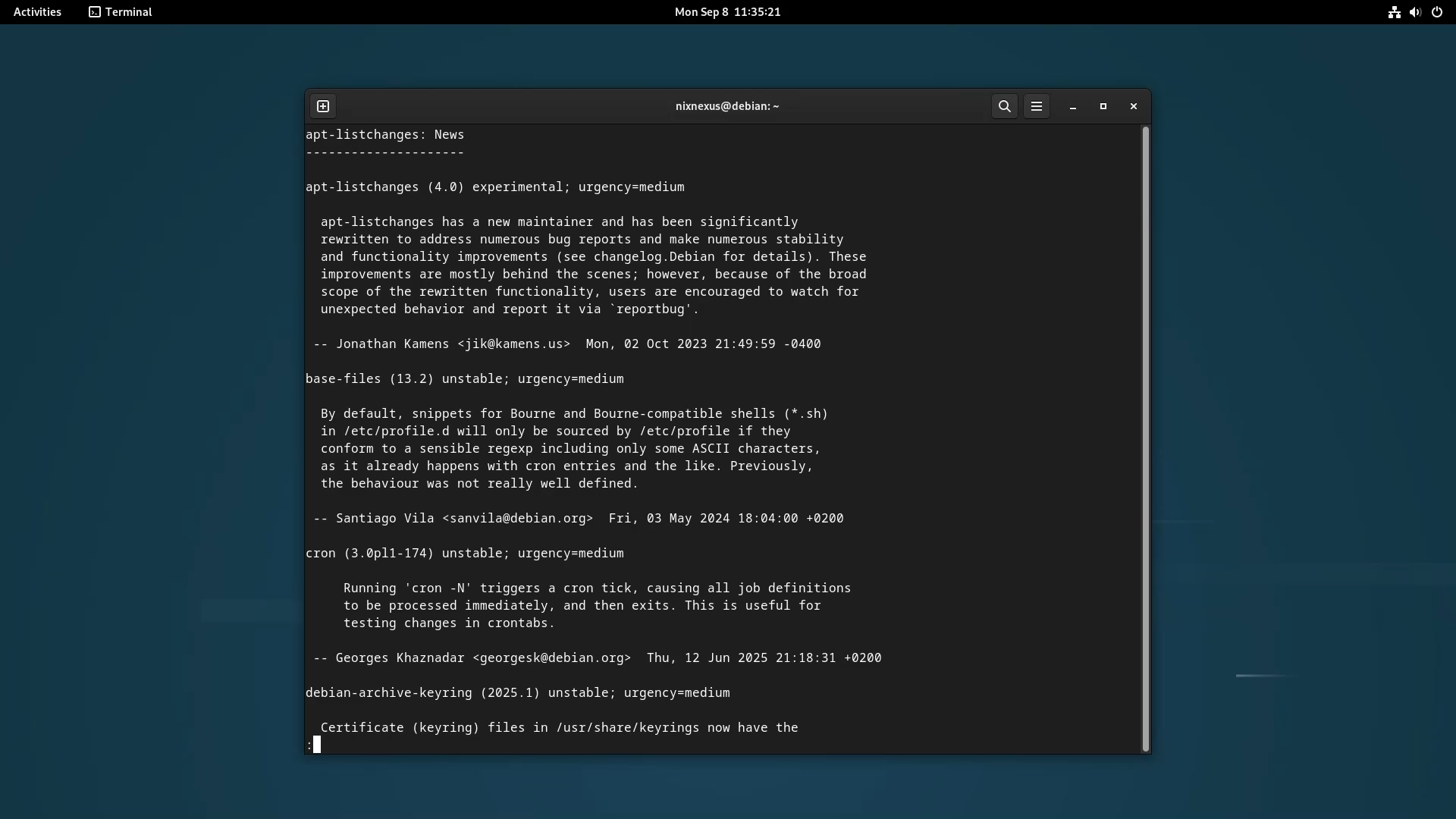Open the Activities overview

(x=37, y=12)
